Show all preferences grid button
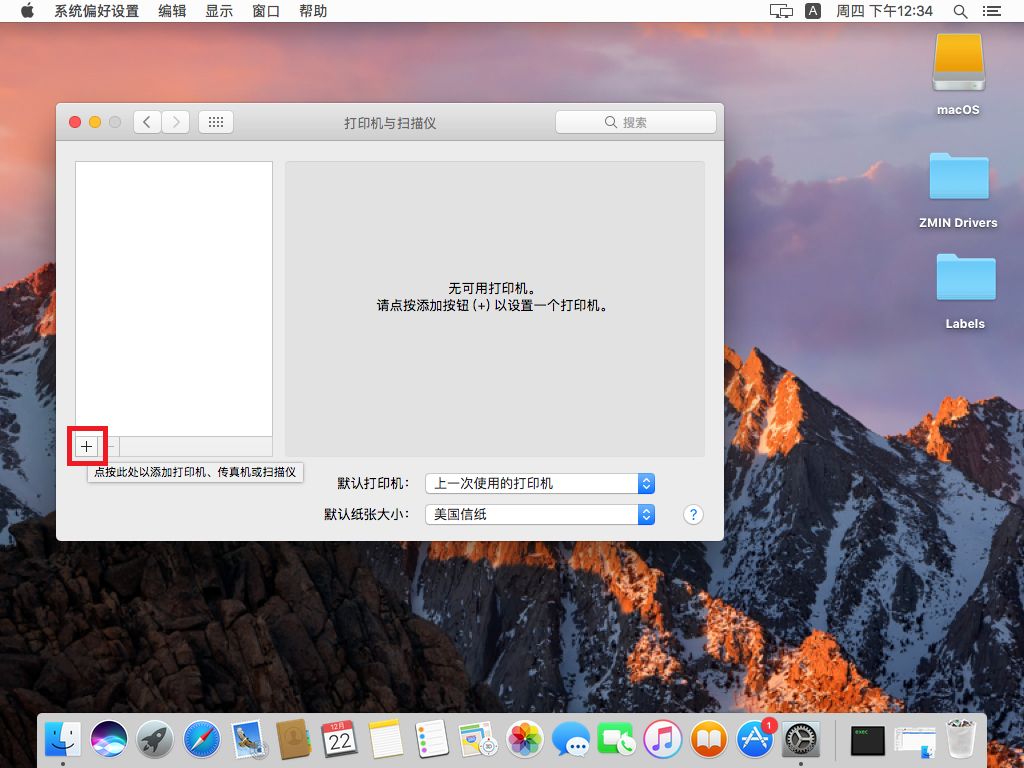 point(216,122)
